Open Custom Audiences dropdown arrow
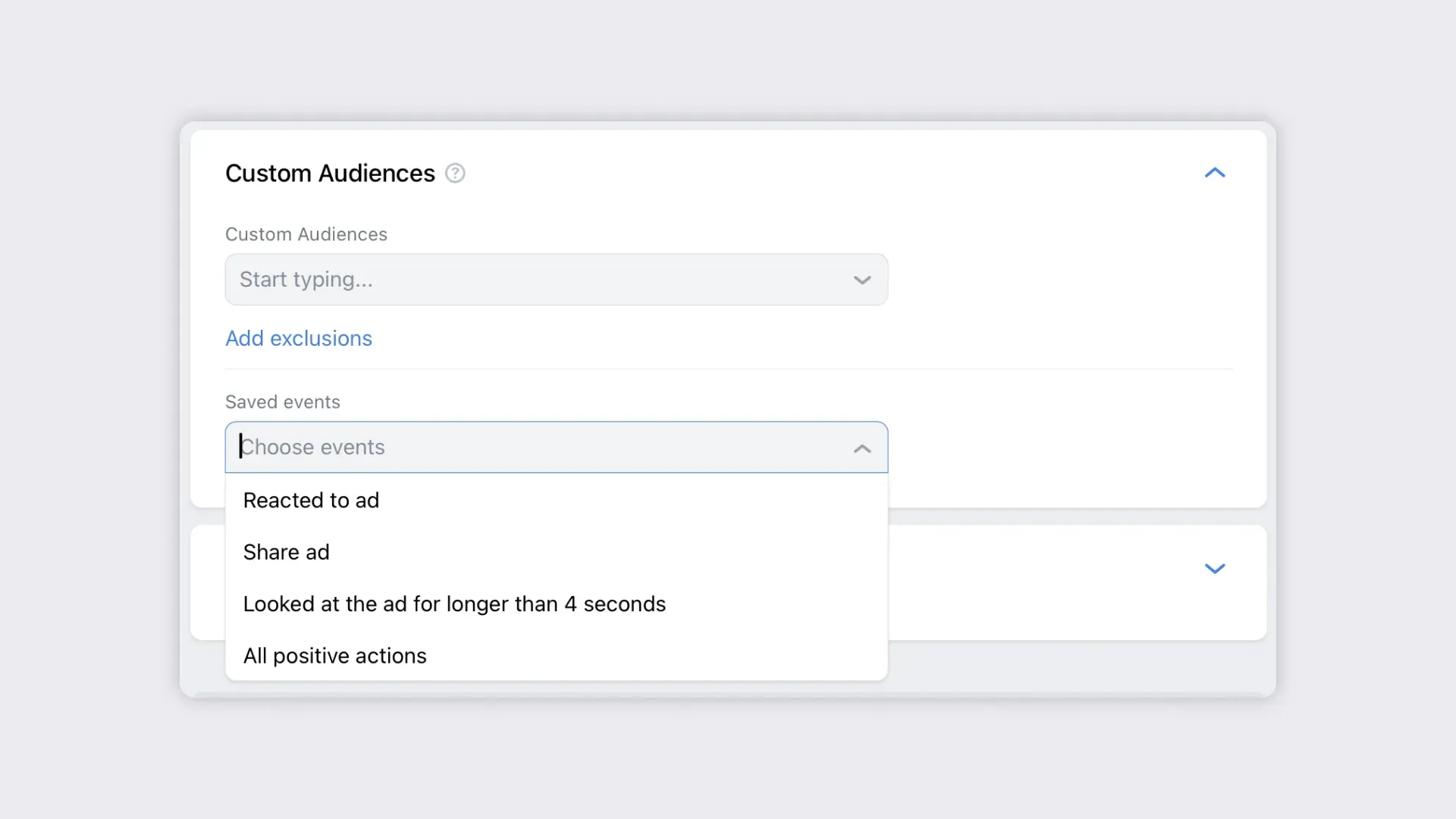This screenshot has width=1456, height=819. pyautogui.click(x=862, y=280)
